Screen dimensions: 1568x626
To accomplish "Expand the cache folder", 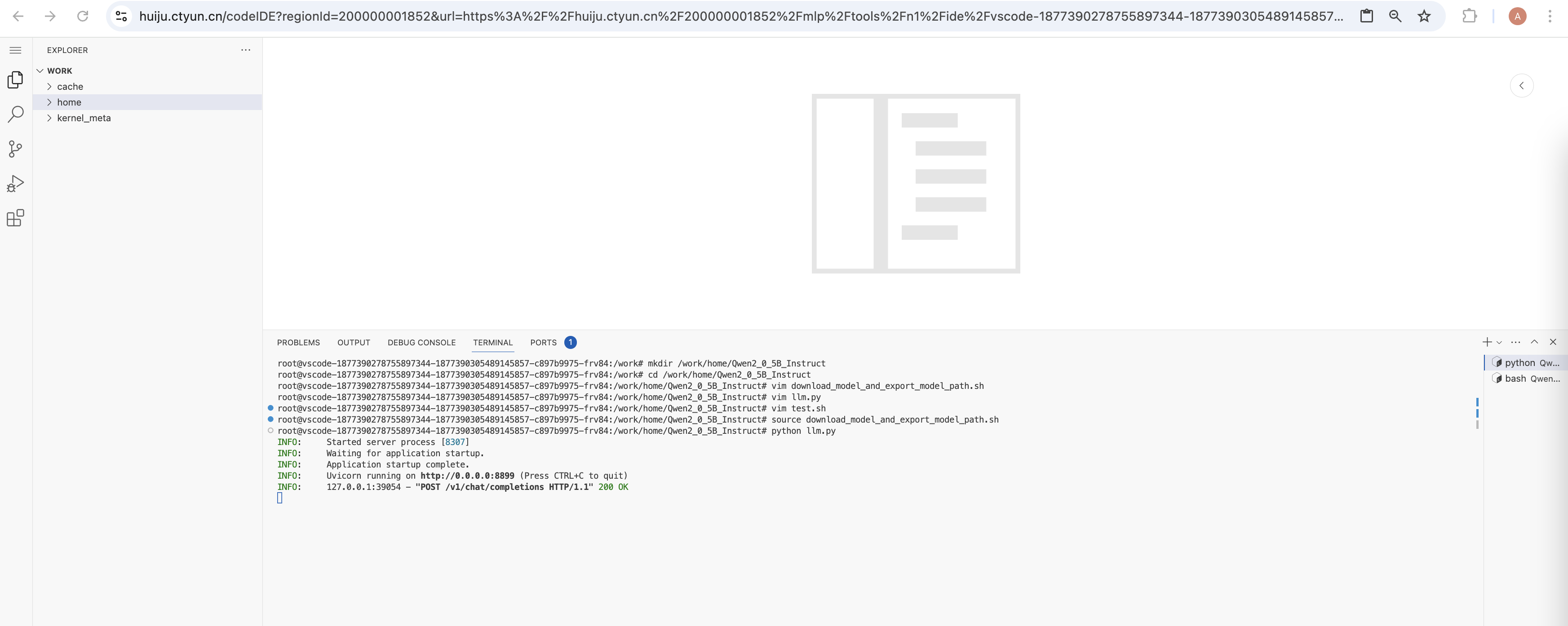I will (x=147, y=86).
